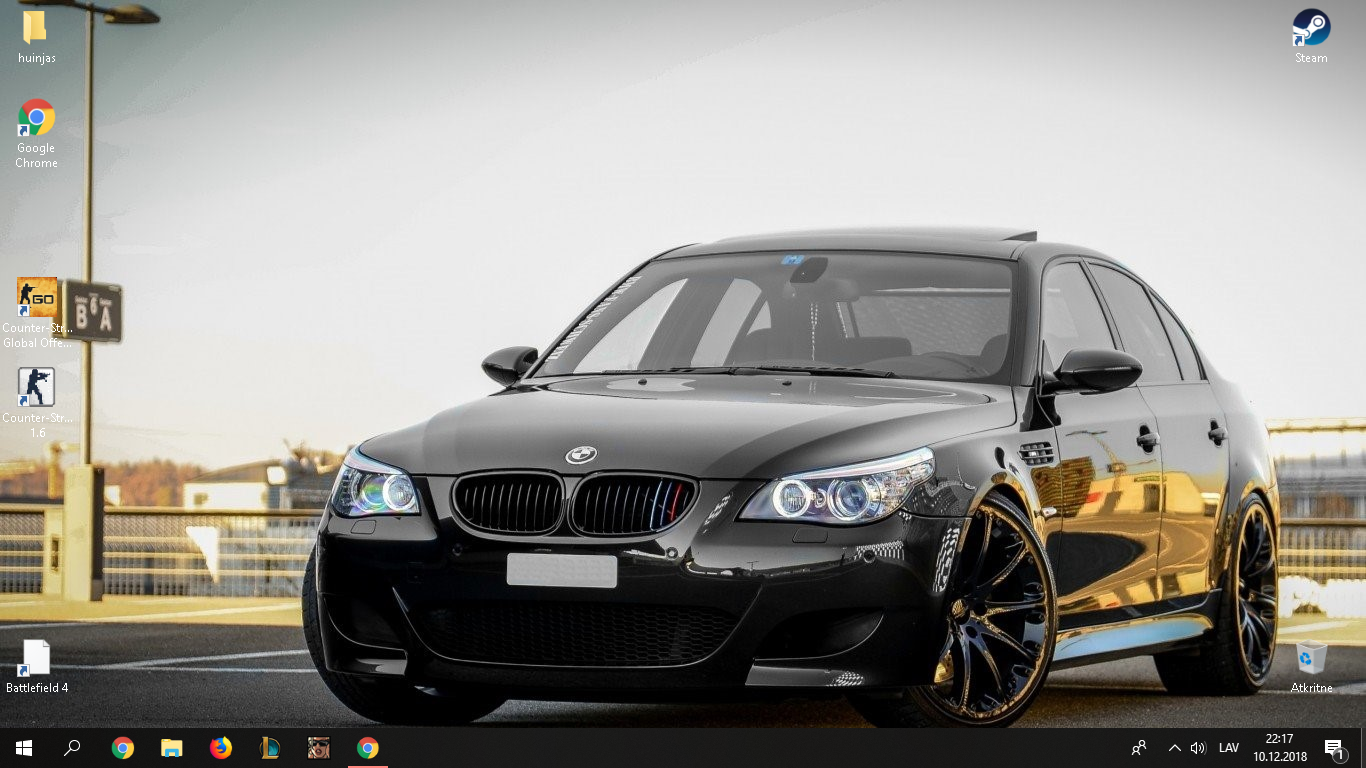Open the Windows Start menu
The height and width of the screenshot is (768, 1366).
click(x=24, y=748)
